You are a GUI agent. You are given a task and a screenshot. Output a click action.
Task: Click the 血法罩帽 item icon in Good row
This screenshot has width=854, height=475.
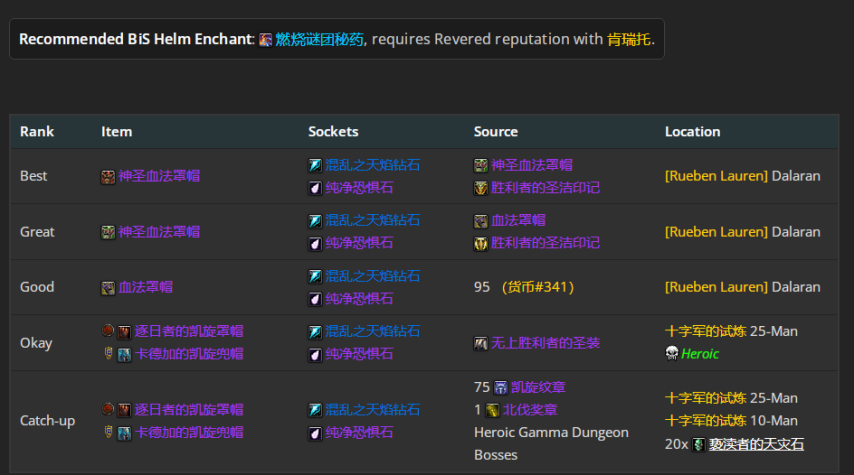tap(108, 287)
